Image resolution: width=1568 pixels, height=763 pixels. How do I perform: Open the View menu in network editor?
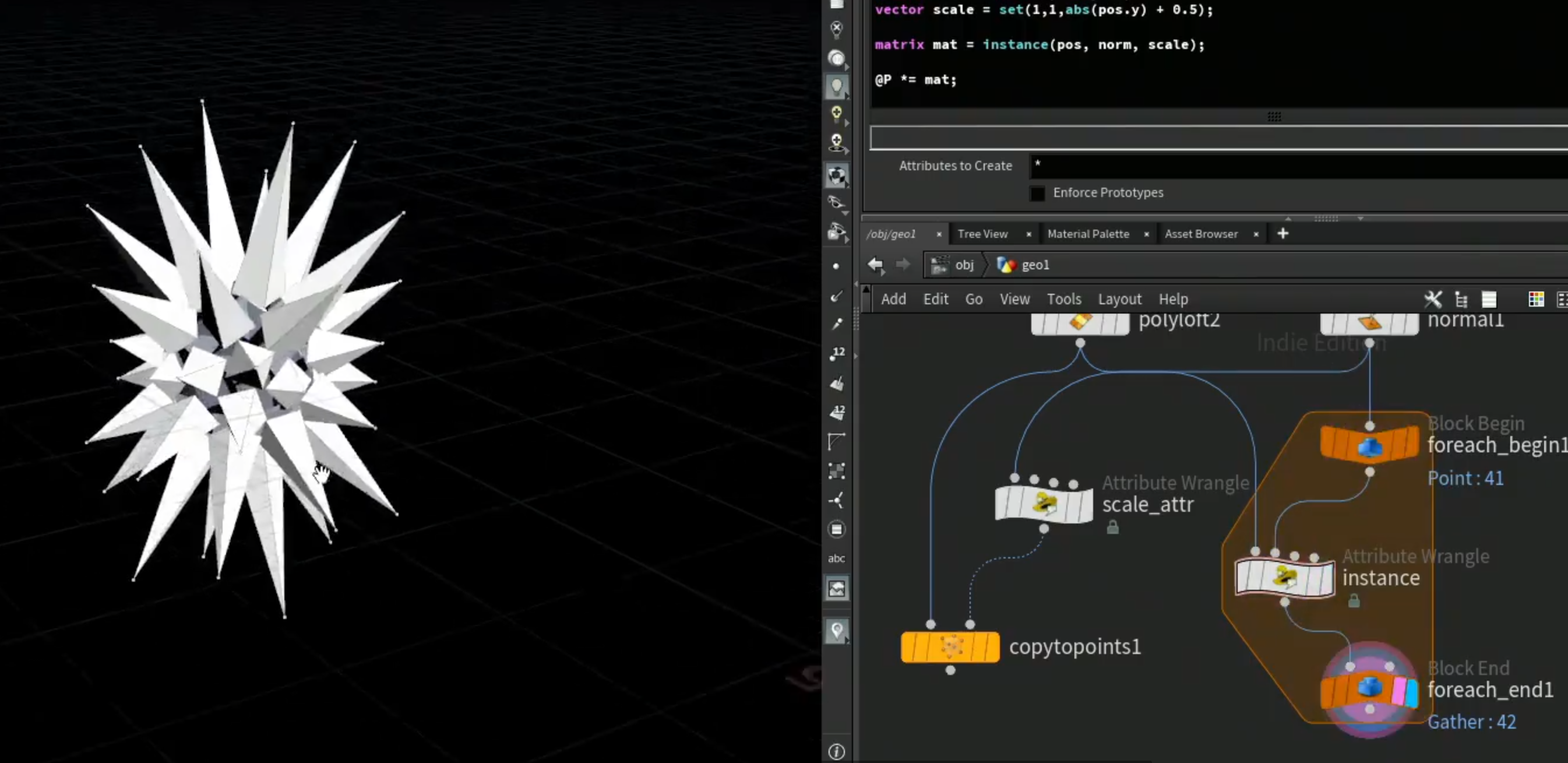(x=1014, y=299)
